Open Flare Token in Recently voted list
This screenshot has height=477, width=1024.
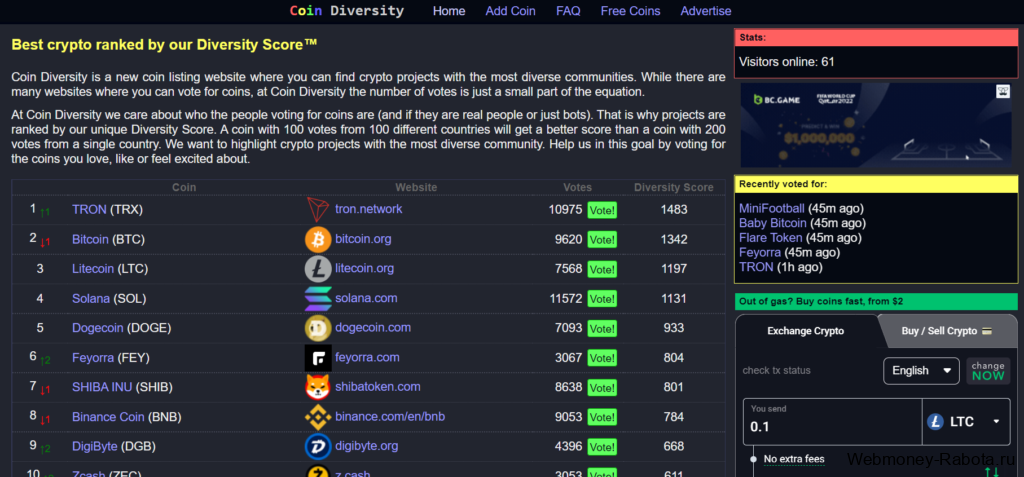771,238
